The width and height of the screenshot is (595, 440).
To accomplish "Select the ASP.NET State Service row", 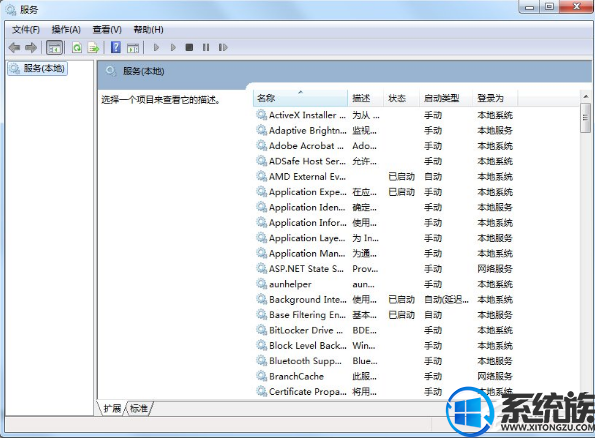I will tap(385, 269).
